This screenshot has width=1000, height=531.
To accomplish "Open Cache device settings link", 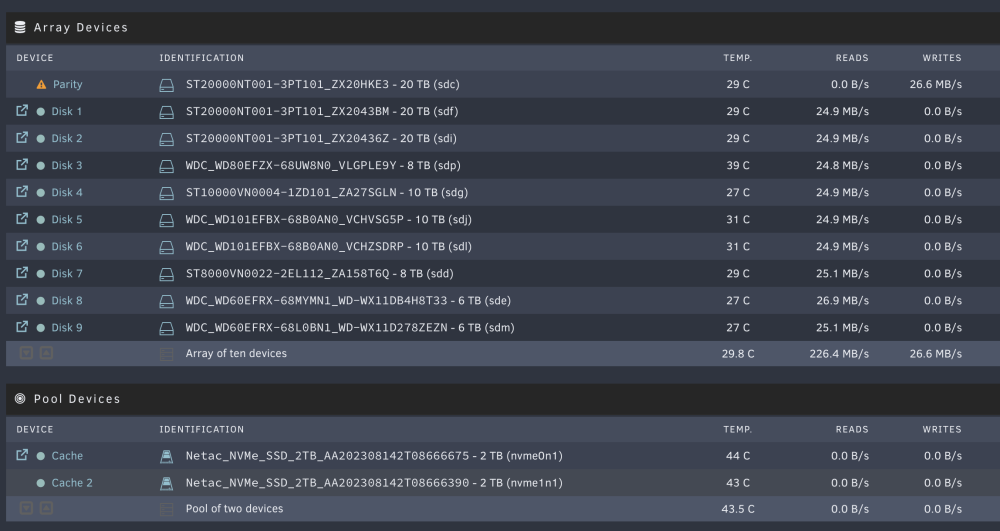I will (x=68, y=456).
